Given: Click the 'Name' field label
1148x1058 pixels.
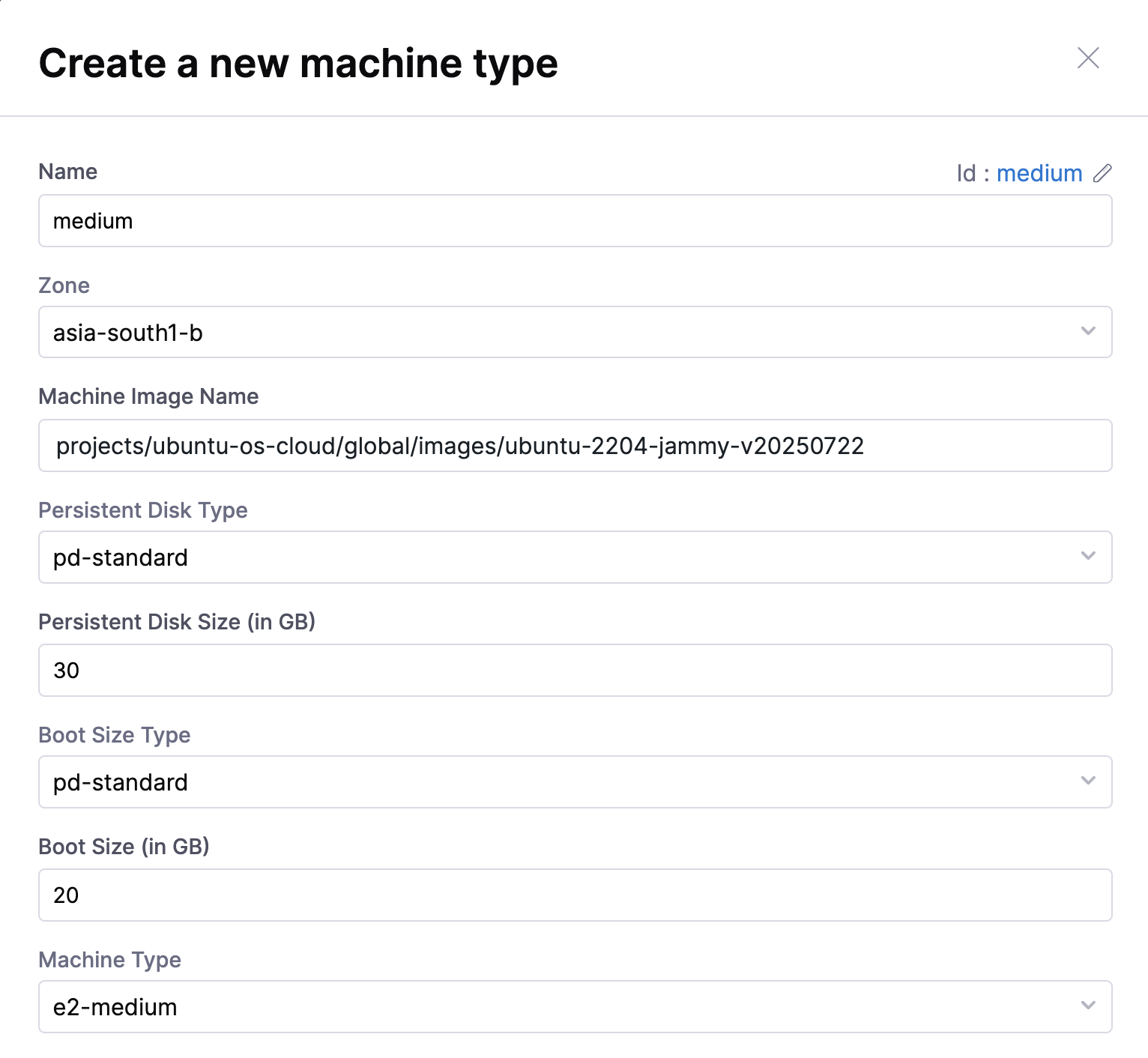Looking at the screenshot, I should click(x=68, y=172).
